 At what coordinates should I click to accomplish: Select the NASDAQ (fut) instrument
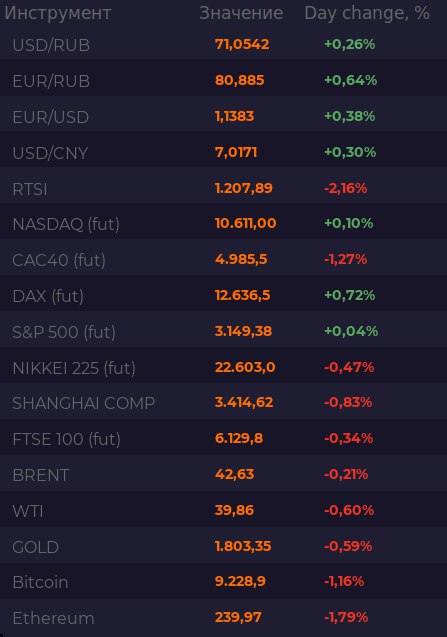[x=224, y=224]
